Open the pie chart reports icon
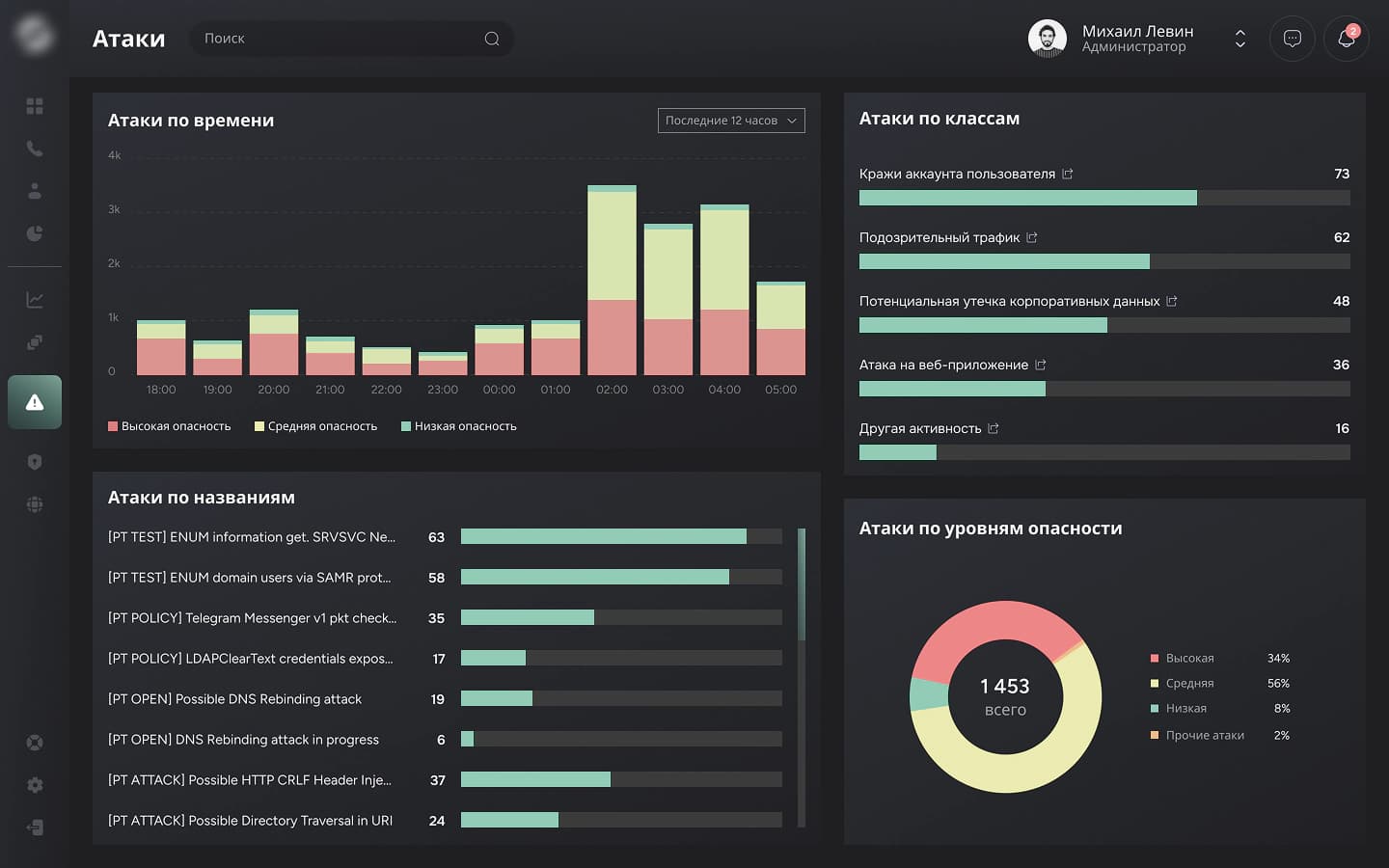 [35, 233]
